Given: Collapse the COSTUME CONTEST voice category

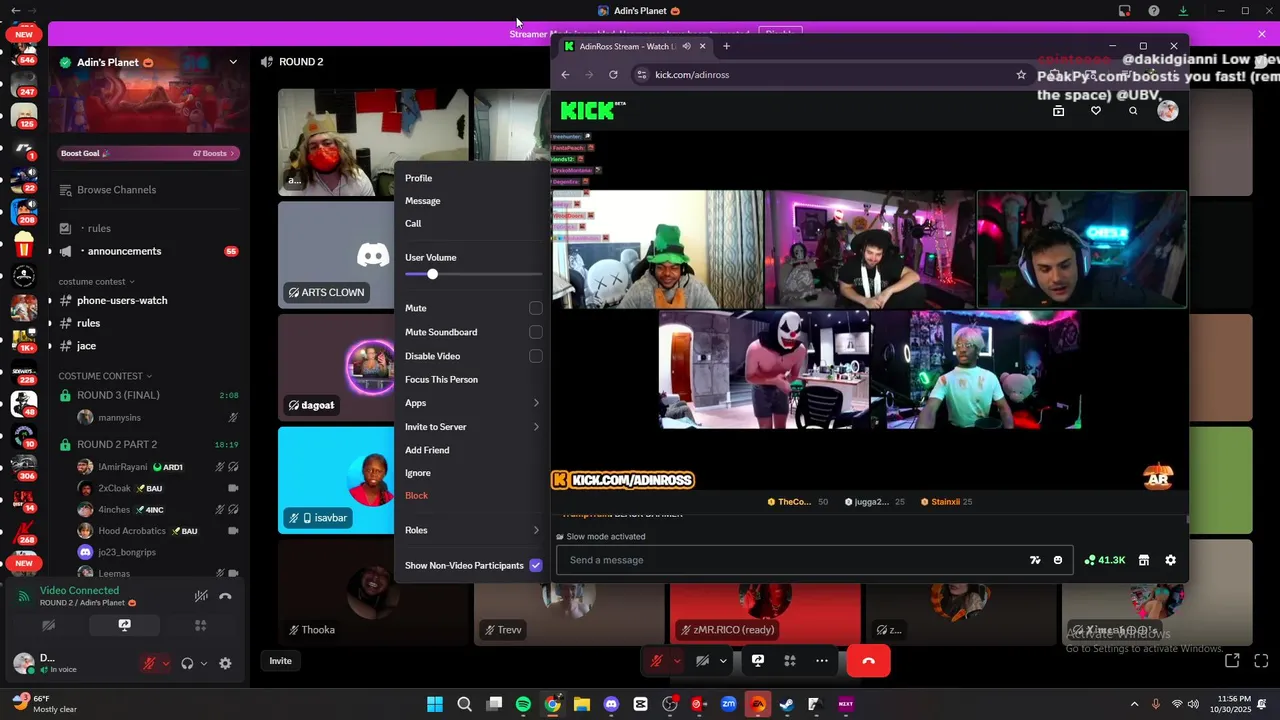Looking at the screenshot, I should (105, 376).
